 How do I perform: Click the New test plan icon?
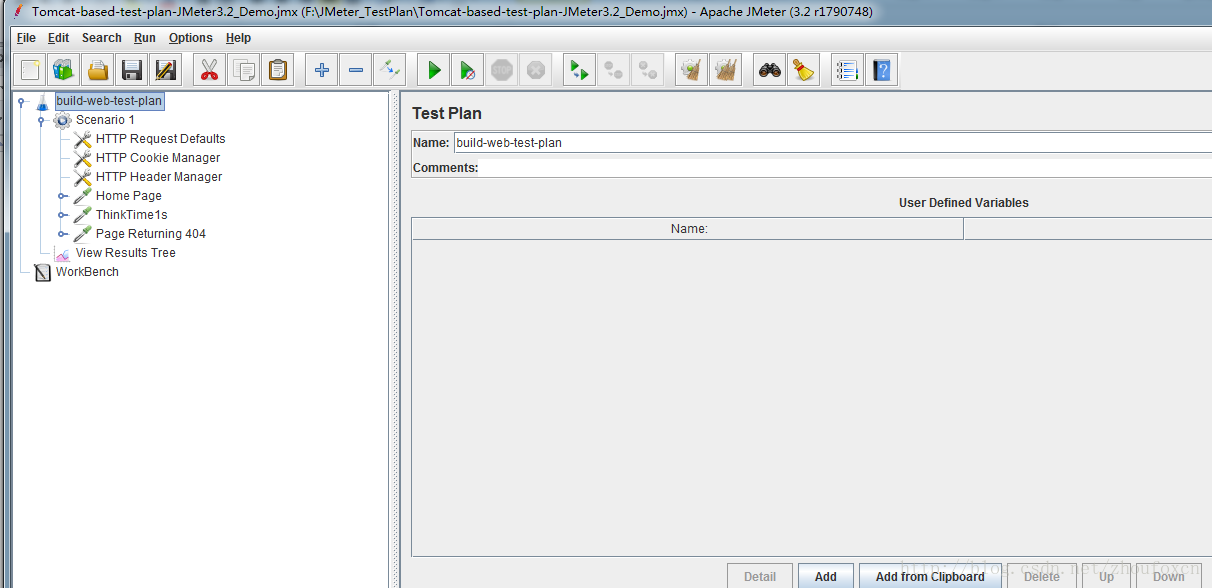(30, 70)
